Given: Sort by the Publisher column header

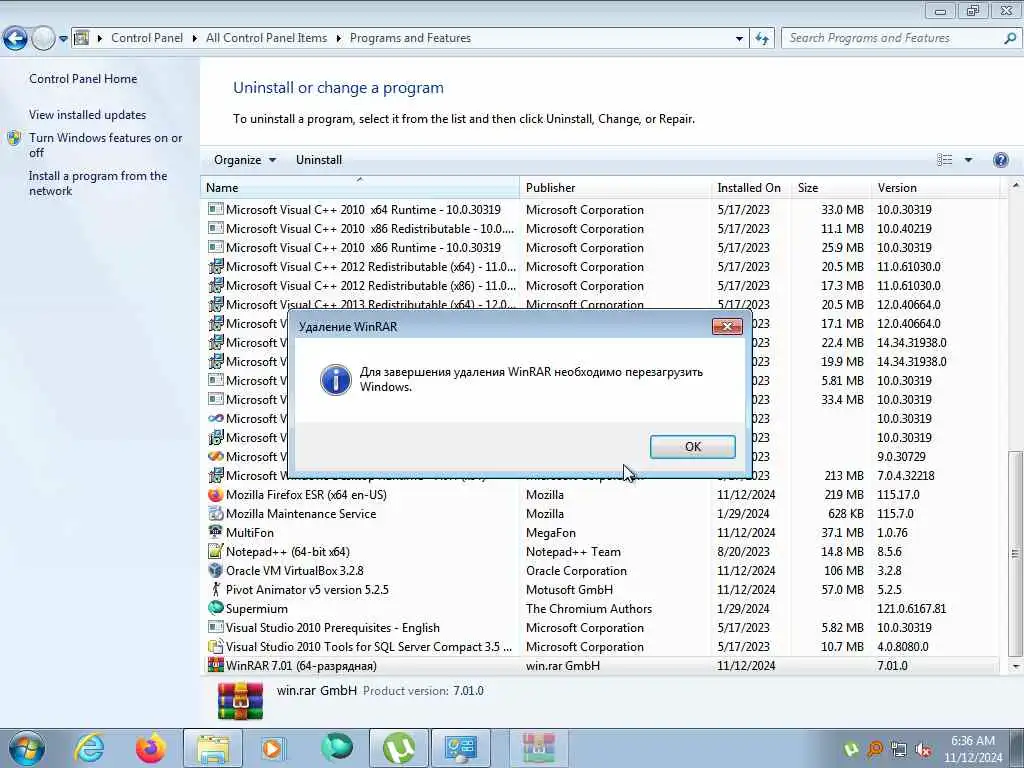Looking at the screenshot, I should 615,187.
